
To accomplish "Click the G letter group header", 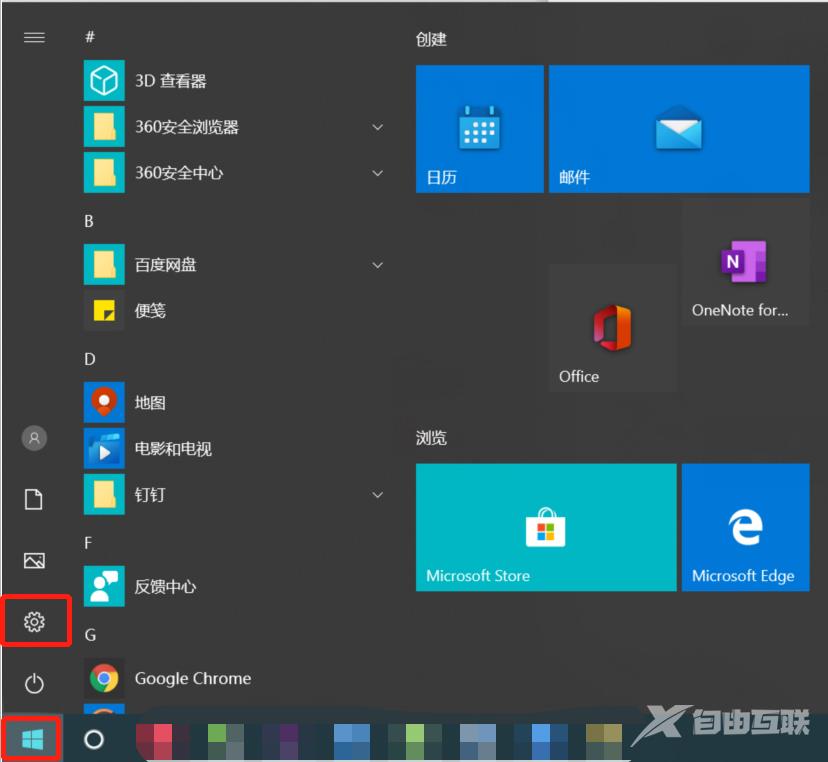I will (90, 635).
